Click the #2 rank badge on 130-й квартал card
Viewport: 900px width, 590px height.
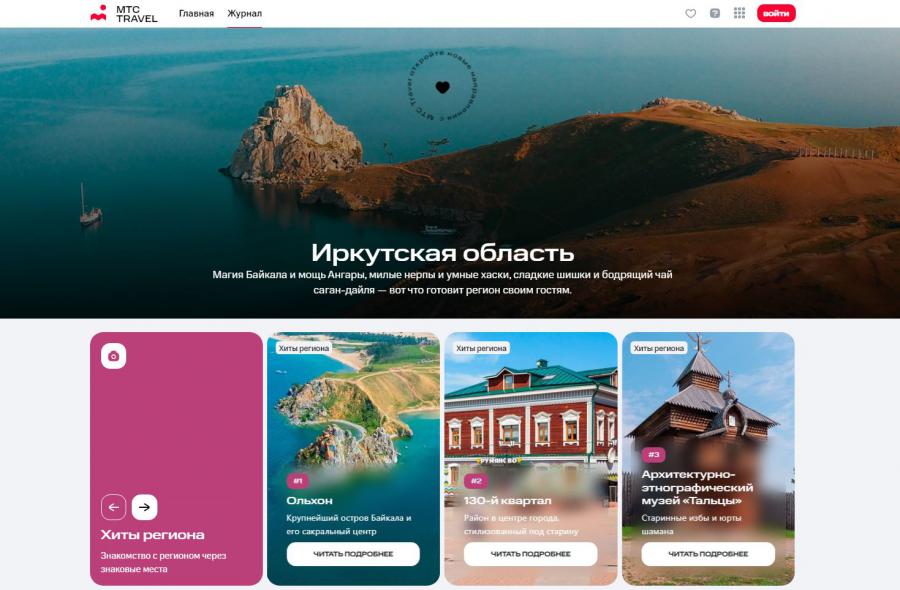(x=476, y=481)
